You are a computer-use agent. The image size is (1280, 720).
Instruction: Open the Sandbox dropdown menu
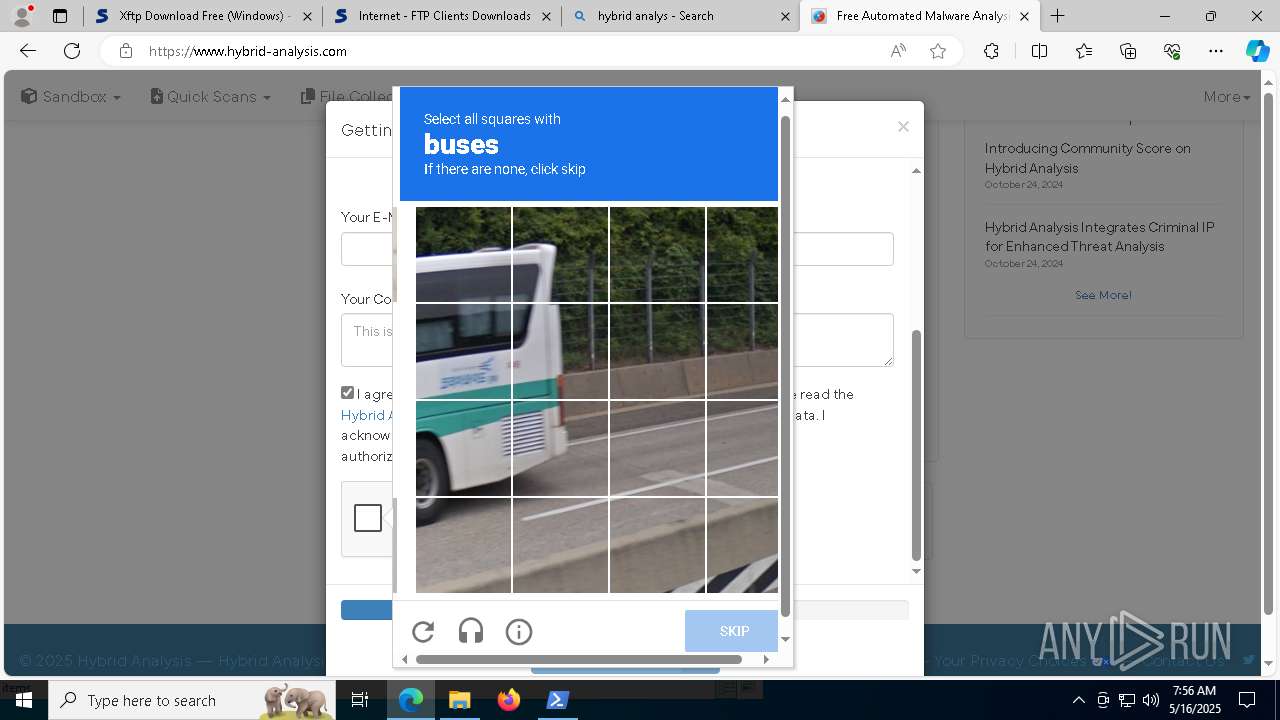click(x=71, y=97)
